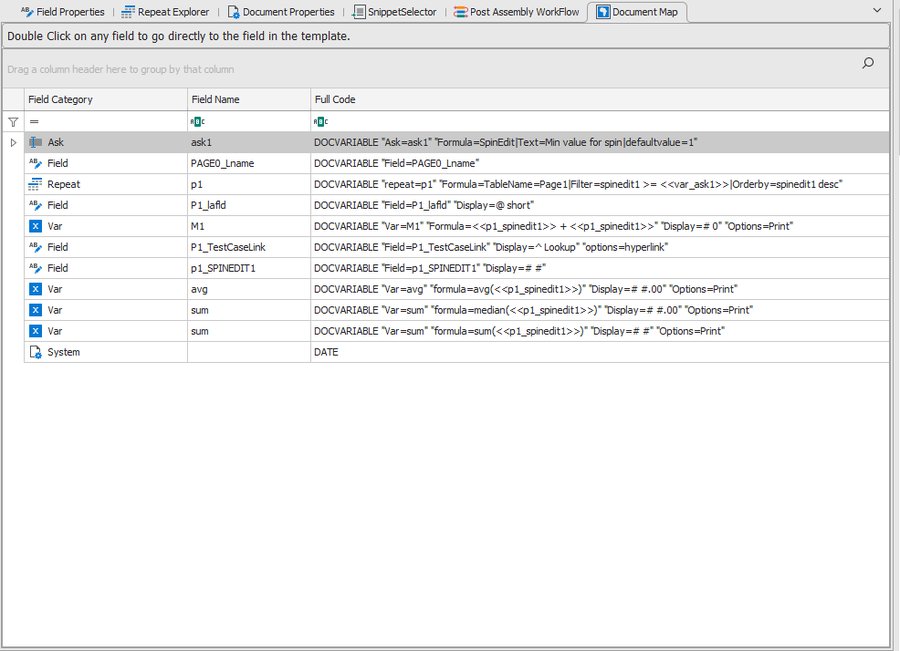Open the Full Code filter operator icon

point(321,122)
